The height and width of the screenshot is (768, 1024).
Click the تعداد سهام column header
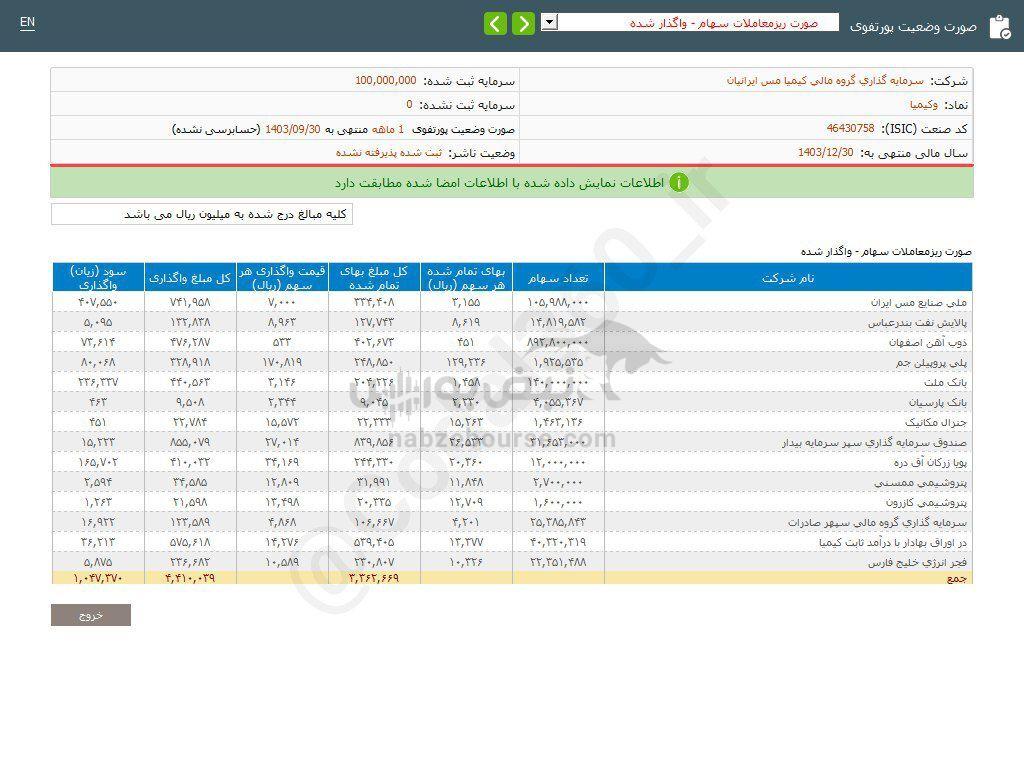558,278
